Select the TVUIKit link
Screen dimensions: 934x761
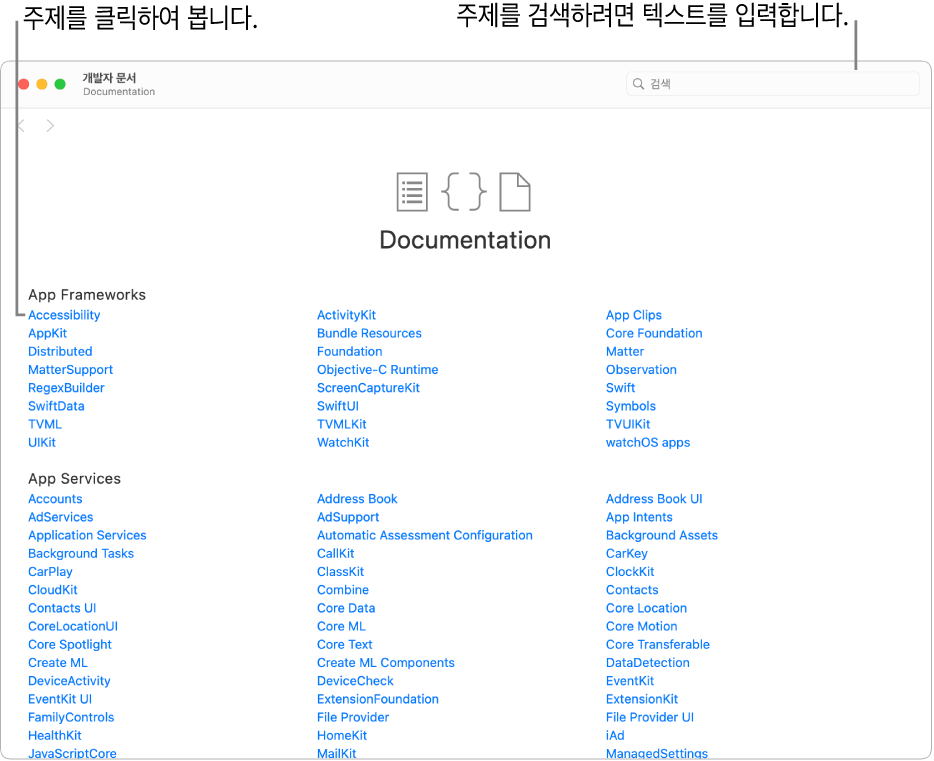point(628,425)
